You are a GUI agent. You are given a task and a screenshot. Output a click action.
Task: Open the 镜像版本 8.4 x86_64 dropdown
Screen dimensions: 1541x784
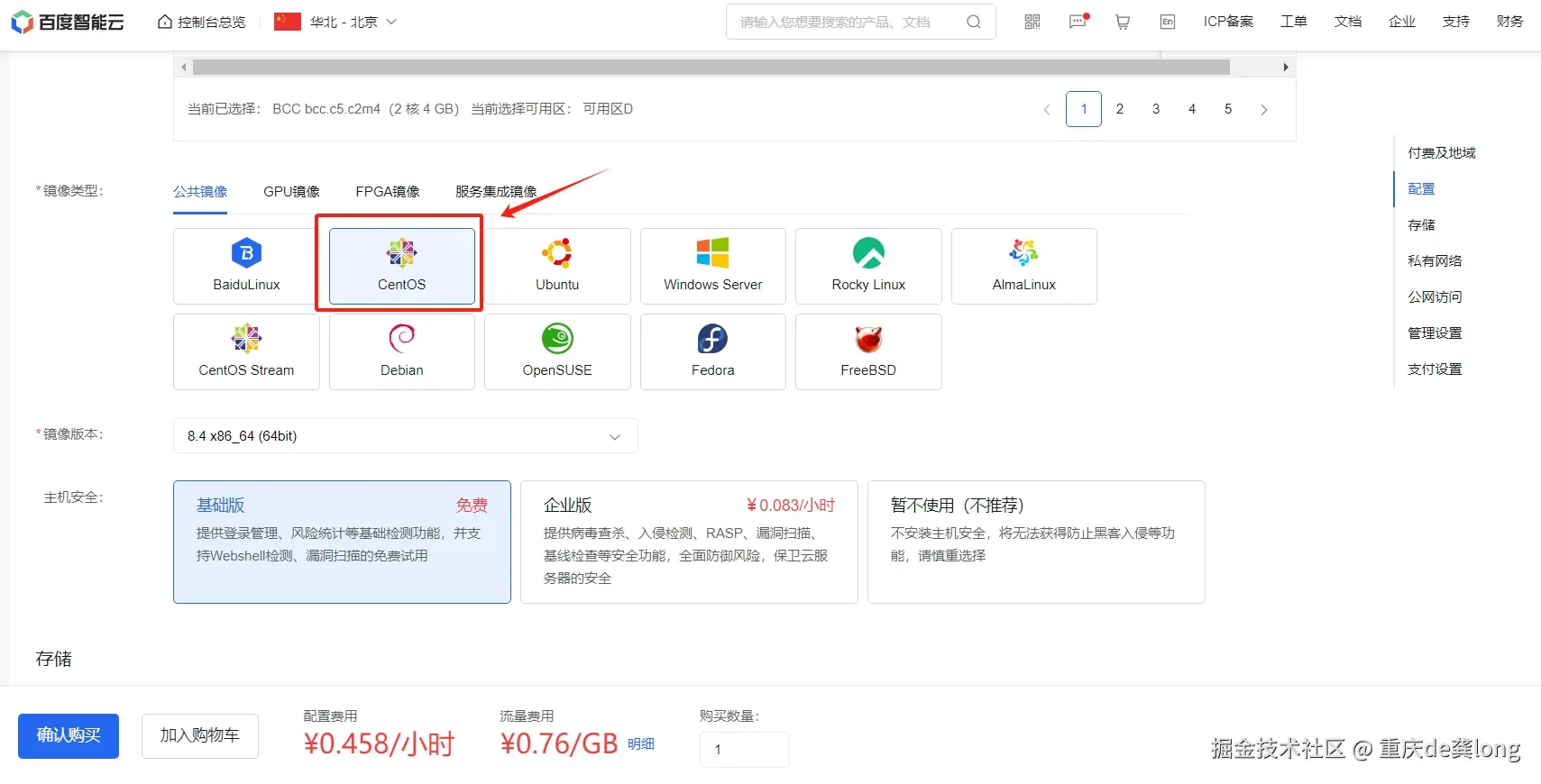coord(406,436)
